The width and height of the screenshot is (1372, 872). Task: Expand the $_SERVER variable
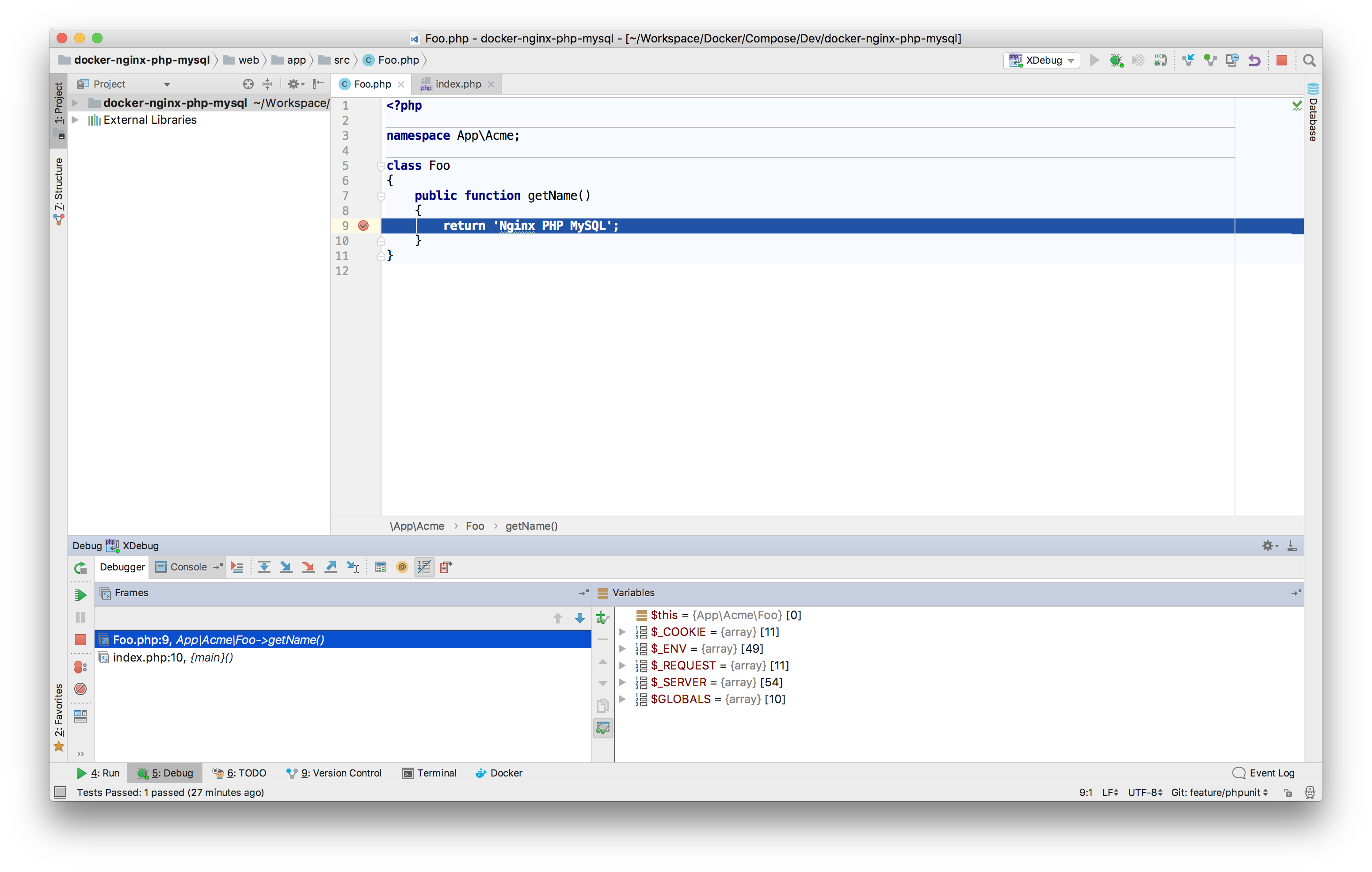click(x=621, y=682)
